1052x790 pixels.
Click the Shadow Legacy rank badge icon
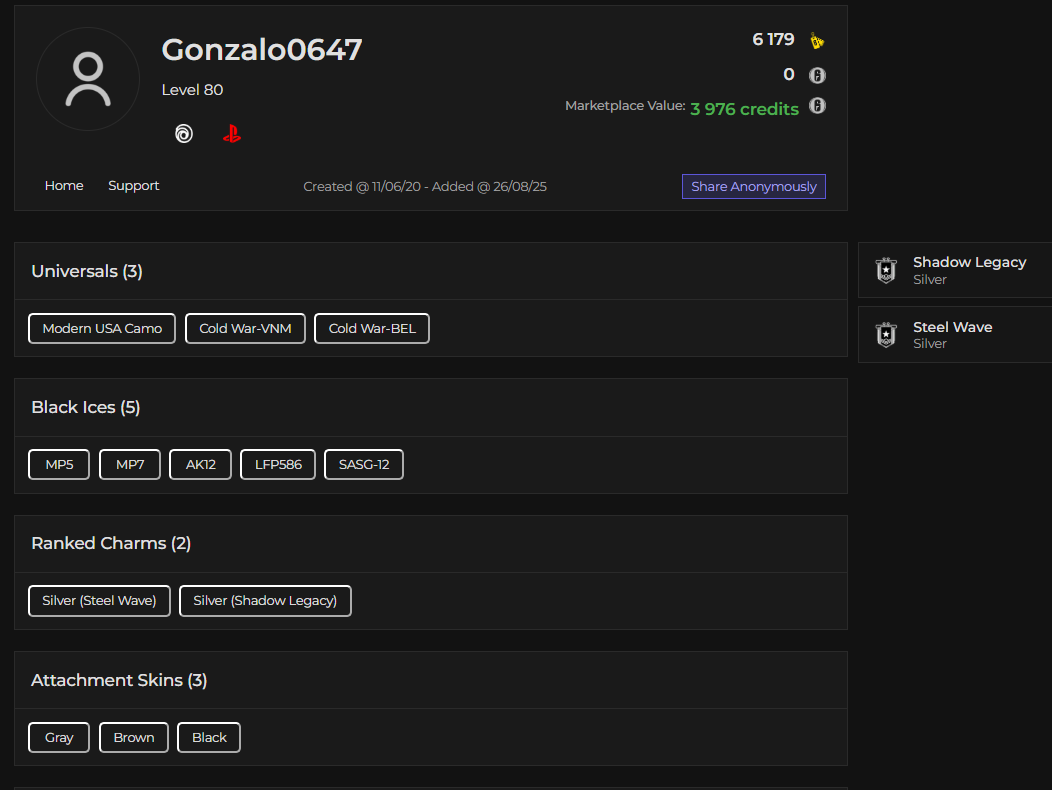pyautogui.click(x=886, y=270)
